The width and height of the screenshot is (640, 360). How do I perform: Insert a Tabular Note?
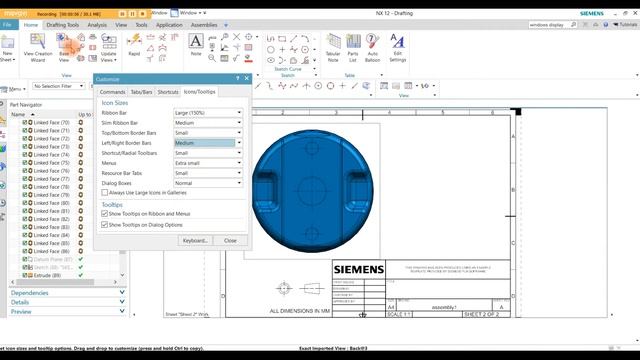(x=333, y=48)
